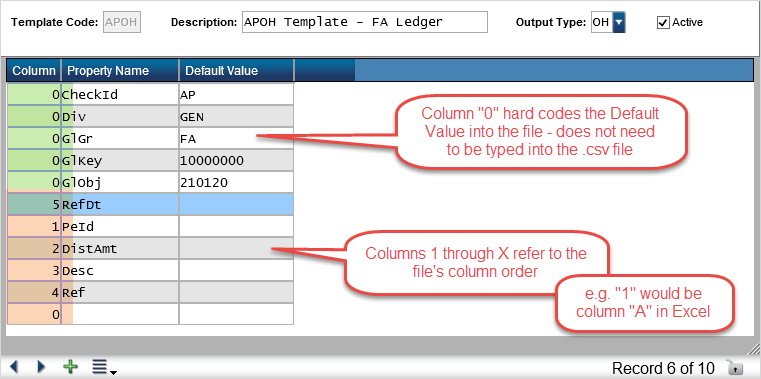Click the column number cell for PeId

(33, 227)
